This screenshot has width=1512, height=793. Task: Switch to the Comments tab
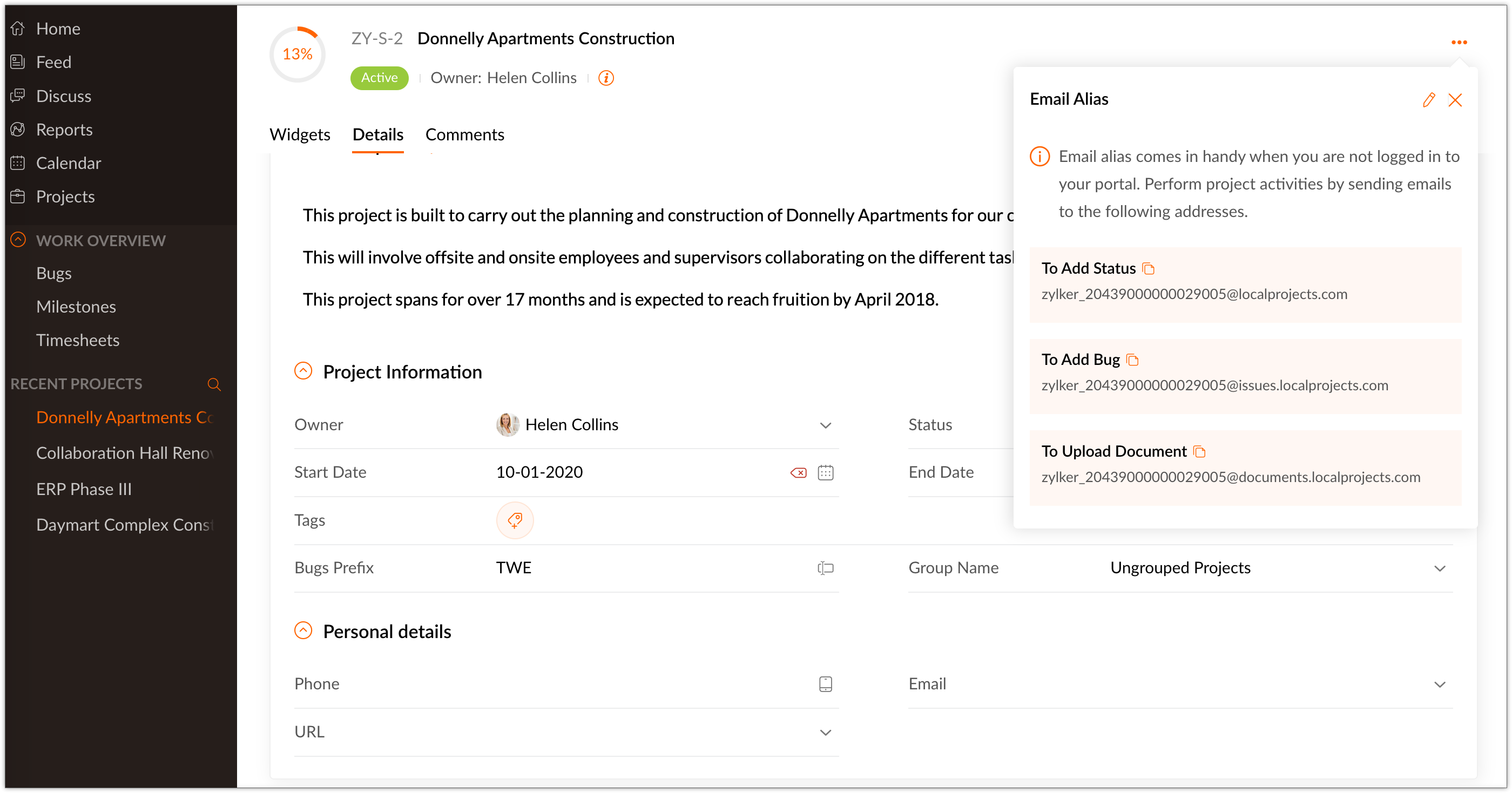click(464, 134)
